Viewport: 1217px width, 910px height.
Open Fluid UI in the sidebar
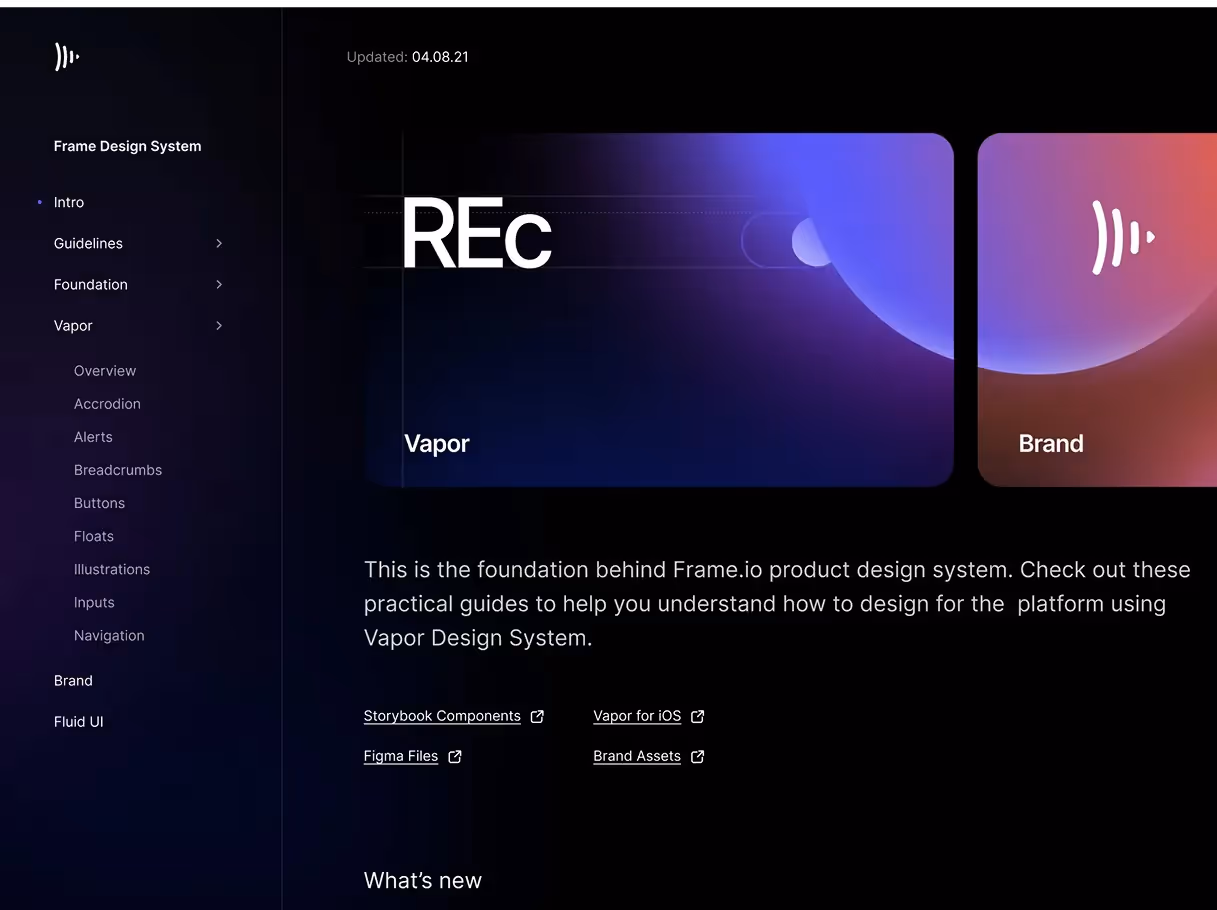79,721
